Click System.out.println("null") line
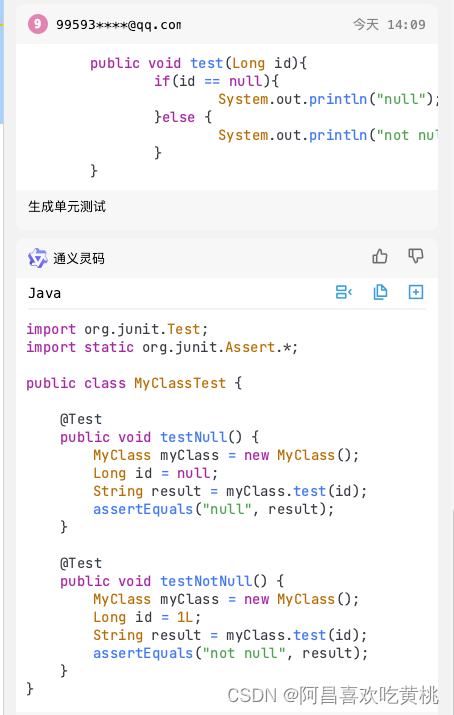This screenshot has height=715, width=454. [328, 99]
